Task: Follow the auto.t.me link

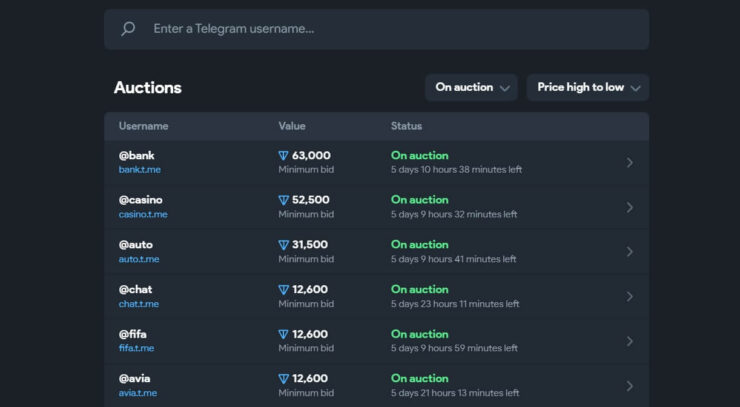Action: click(139, 259)
